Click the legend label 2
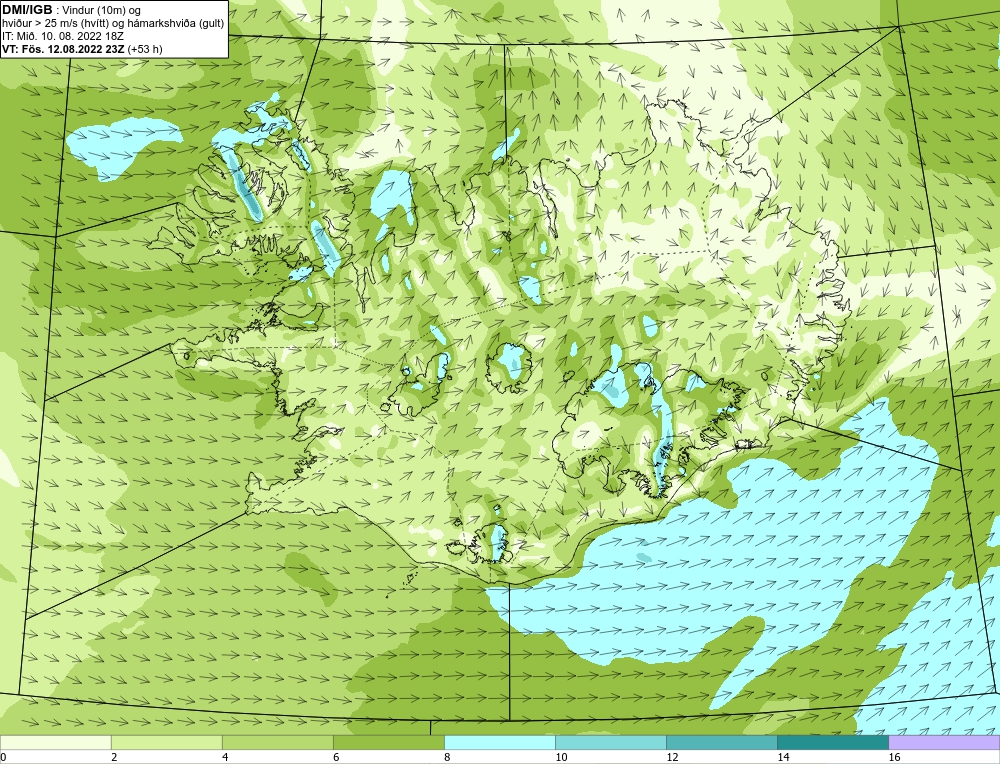The width and height of the screenshot is (1000, 764). click(114, 757)
